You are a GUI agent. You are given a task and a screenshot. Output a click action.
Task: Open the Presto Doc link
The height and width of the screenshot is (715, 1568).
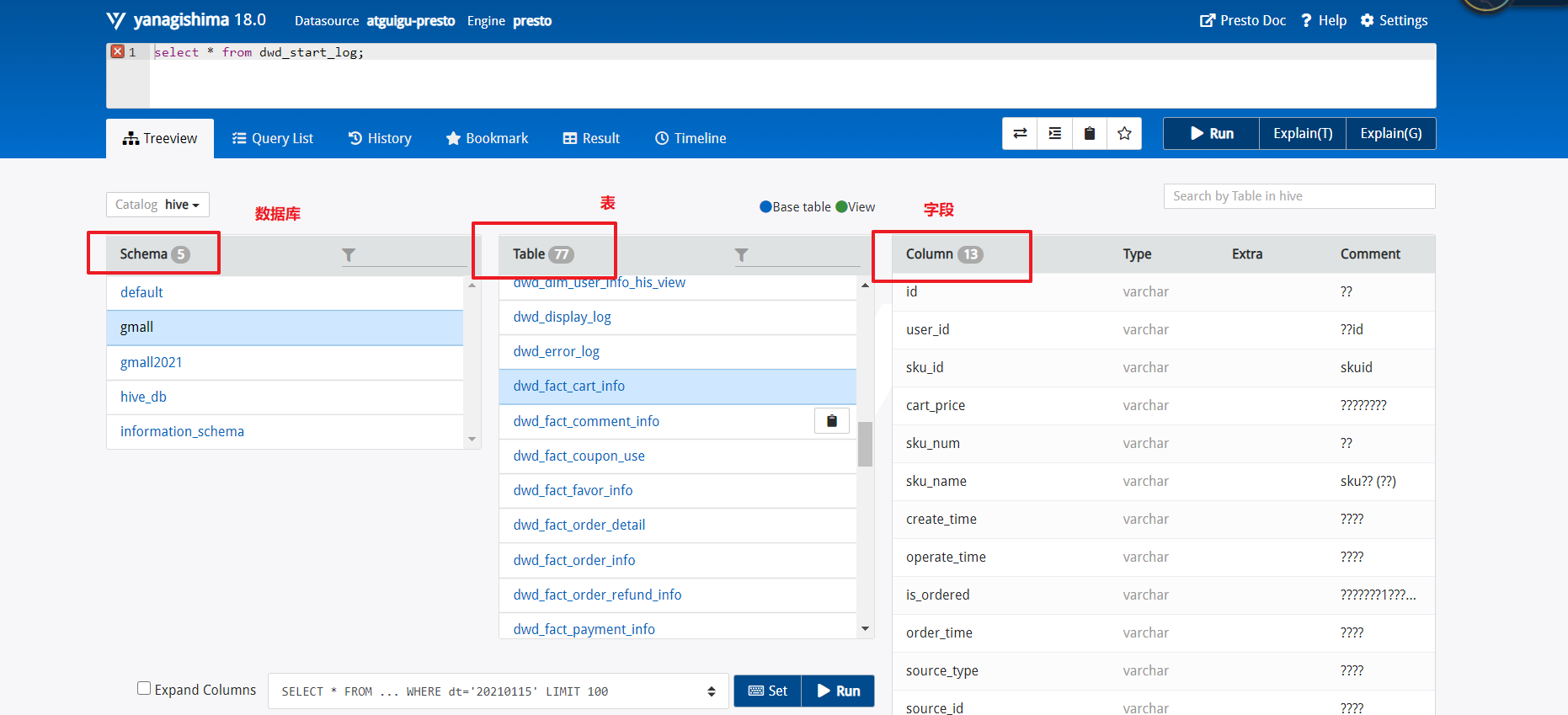(1243, 20)
